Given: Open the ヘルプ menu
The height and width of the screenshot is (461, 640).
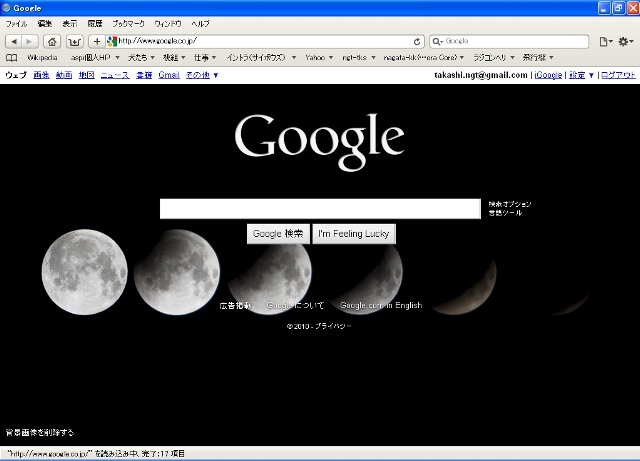Looking at the screenshot, I should point(200,24).
